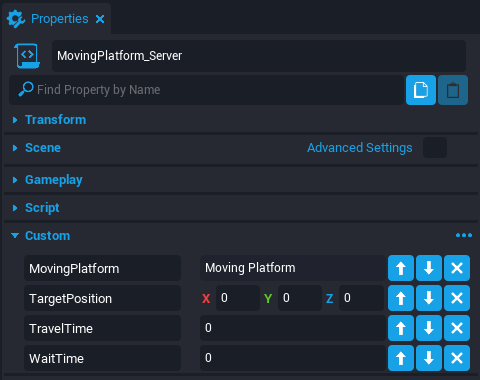This screenshot has height=380, width=480.
Task: Move WaitTime property up
Action: 401,358
